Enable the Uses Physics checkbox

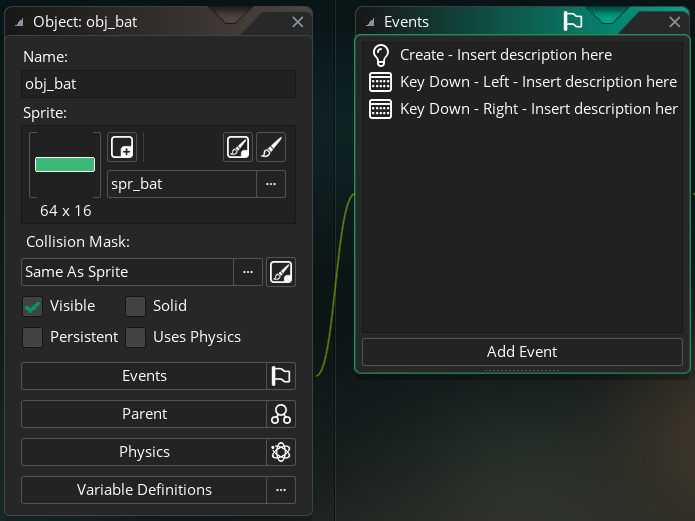pos(135,337)
